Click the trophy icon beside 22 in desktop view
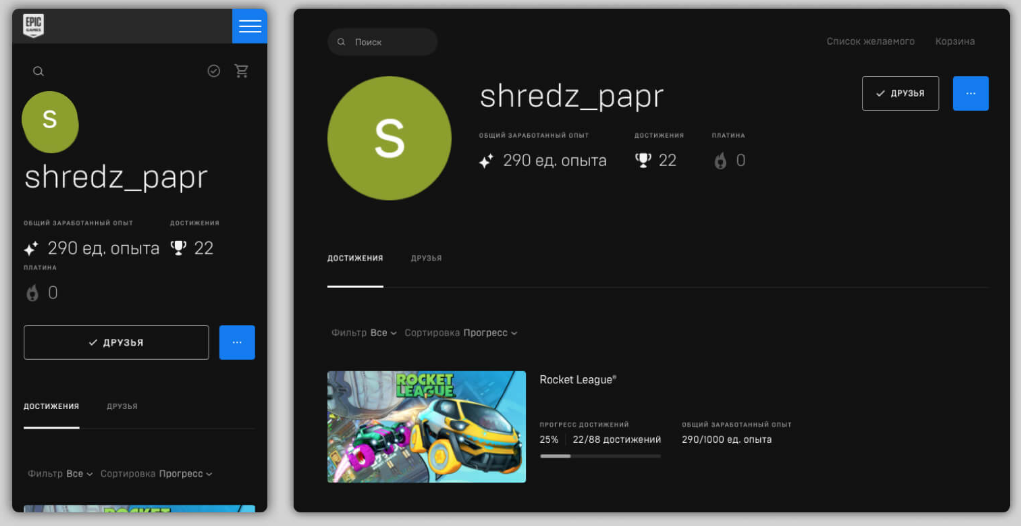 tap(643, 160)
